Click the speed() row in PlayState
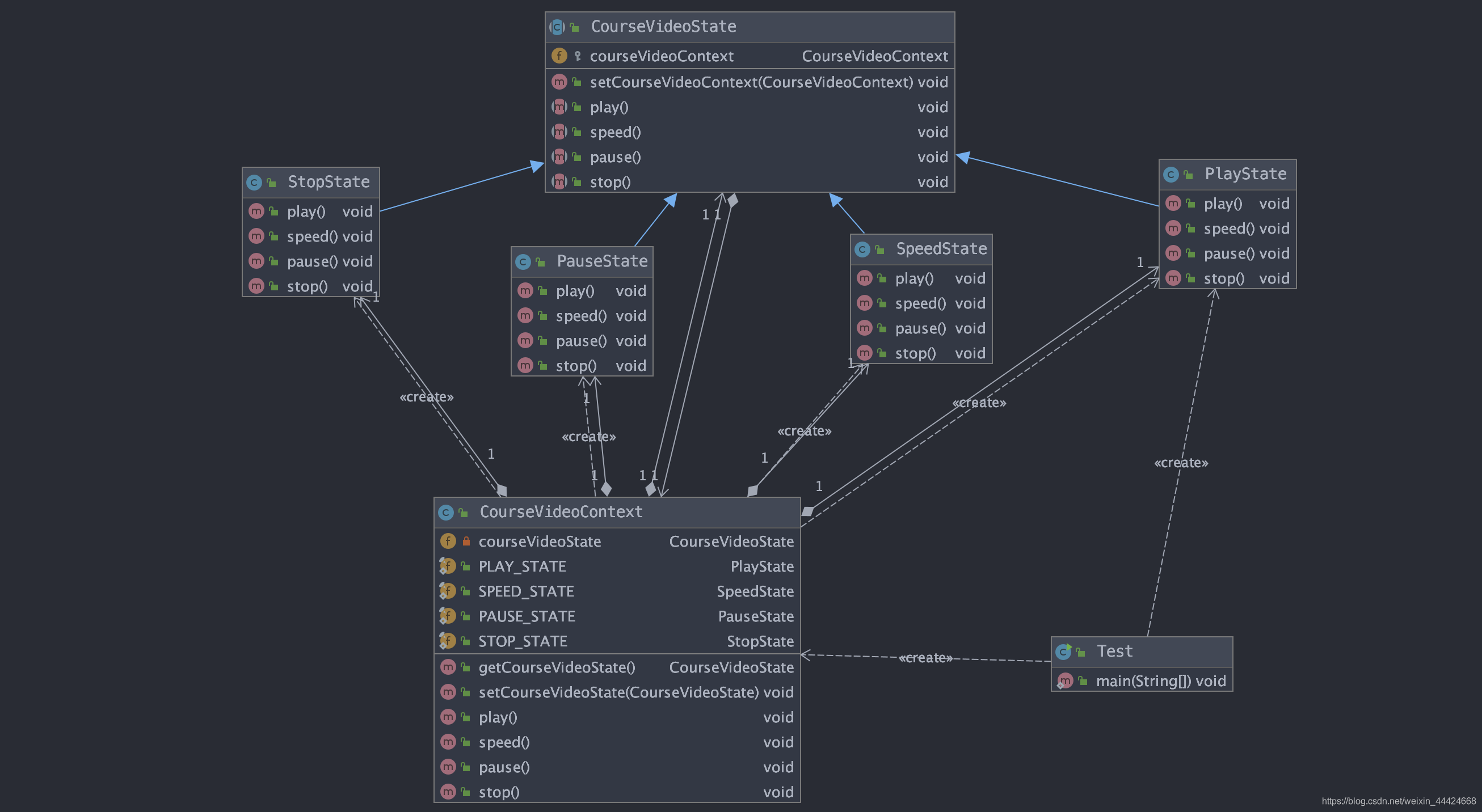1482x812 pixels. tap(1228, 229)
